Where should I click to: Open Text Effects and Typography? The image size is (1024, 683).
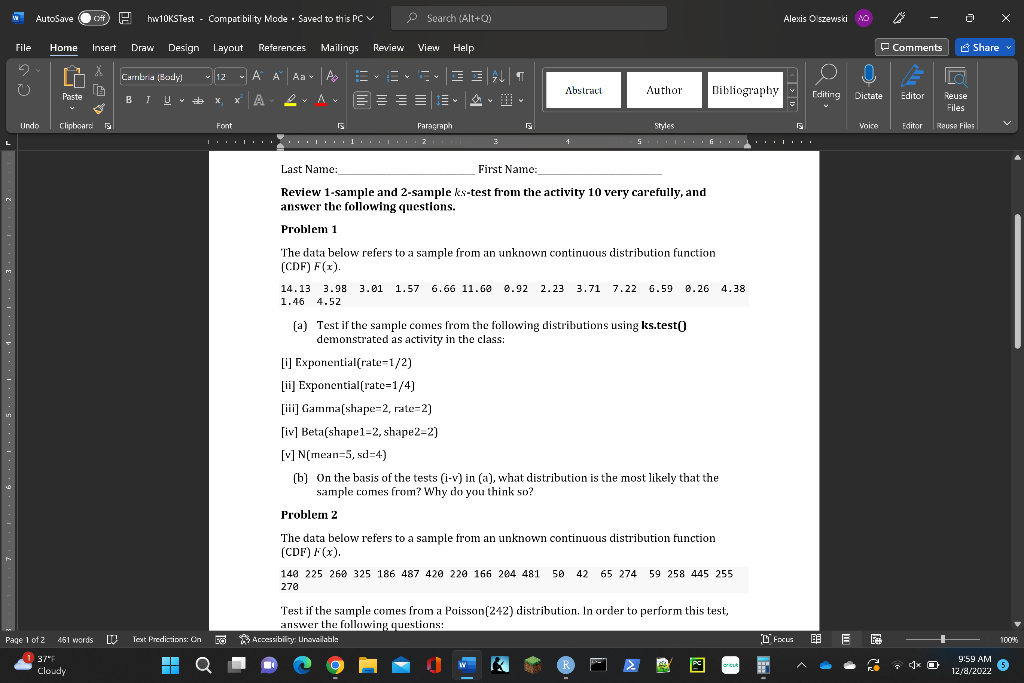click(x=259, y=100)
